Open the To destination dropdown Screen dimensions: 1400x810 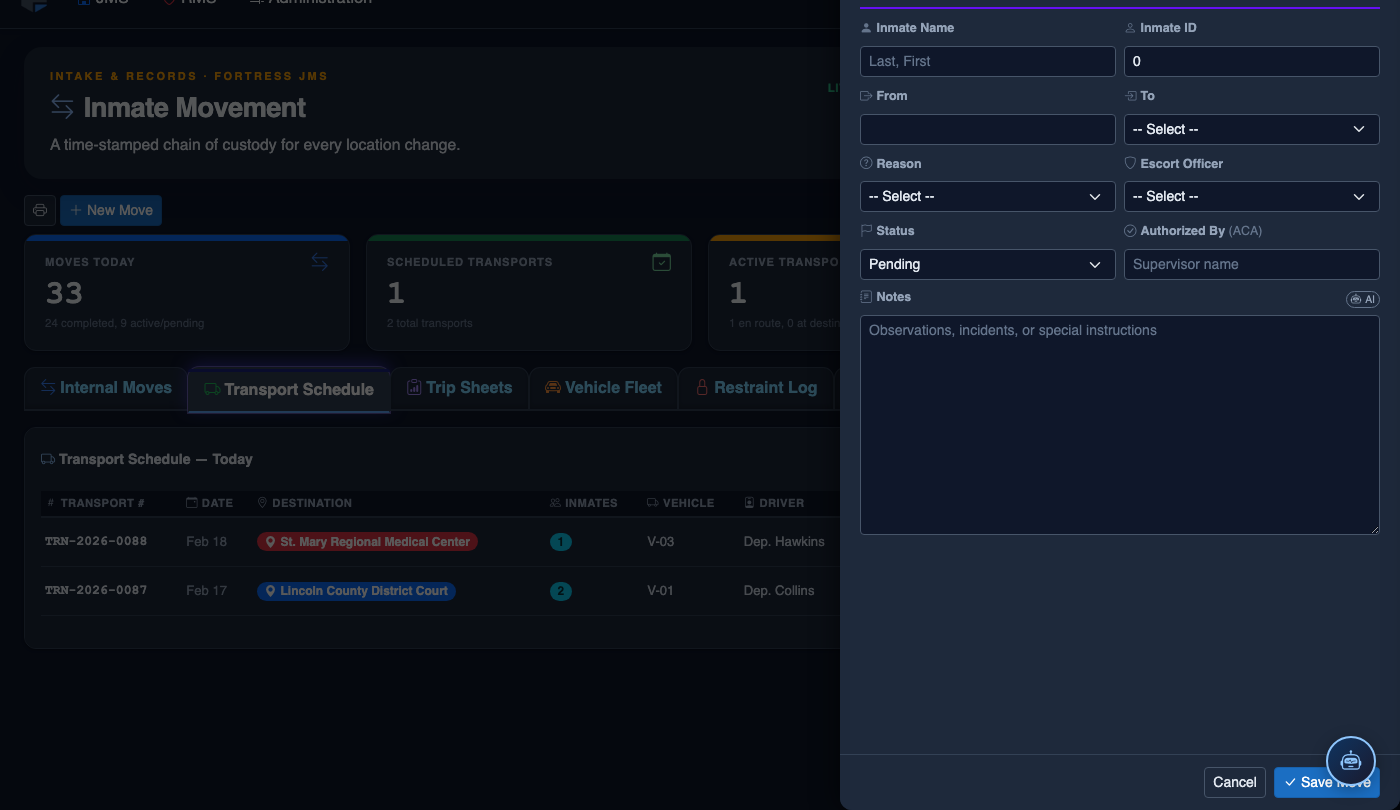[1251, 129]
